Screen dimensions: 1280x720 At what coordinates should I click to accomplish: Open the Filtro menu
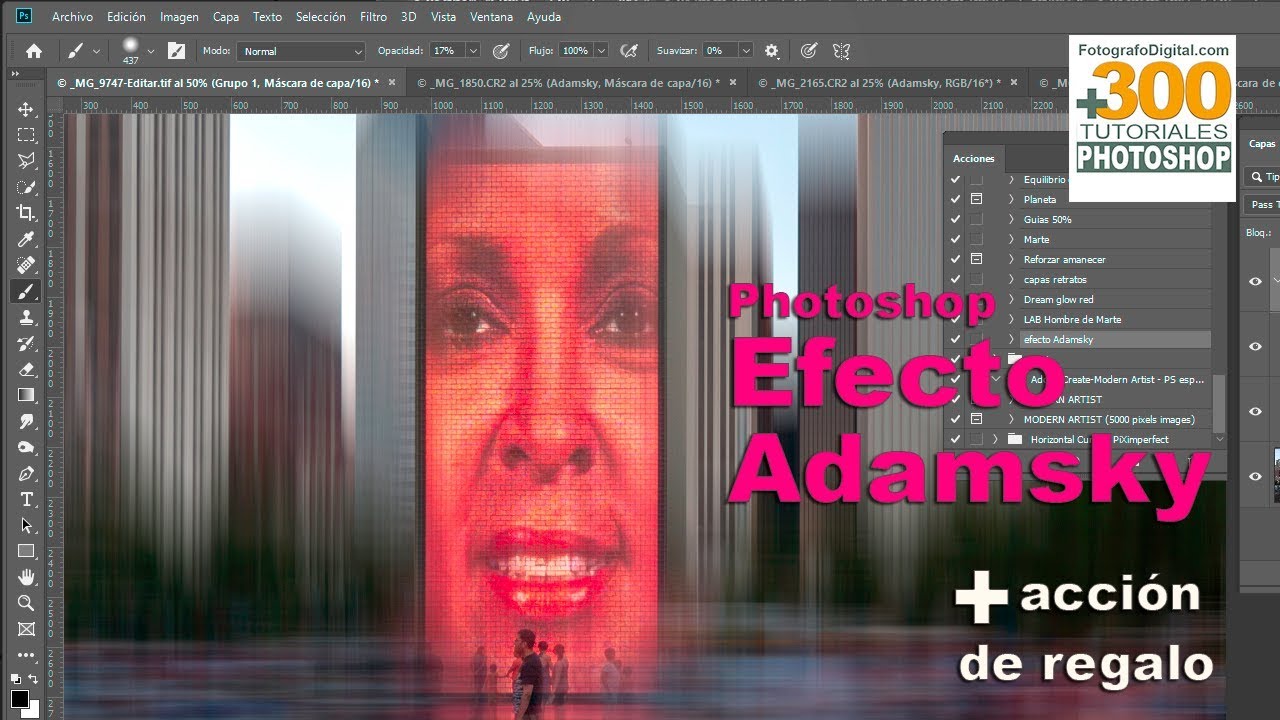[373, 17]
